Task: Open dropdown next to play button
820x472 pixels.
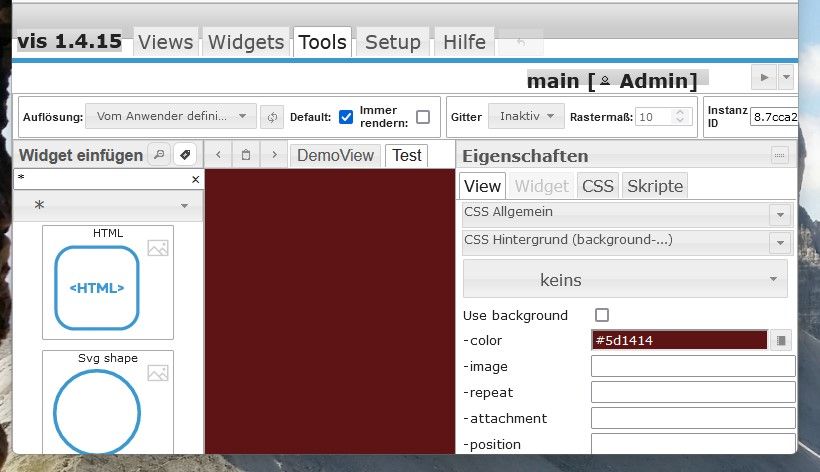Action: click(786, 77)
